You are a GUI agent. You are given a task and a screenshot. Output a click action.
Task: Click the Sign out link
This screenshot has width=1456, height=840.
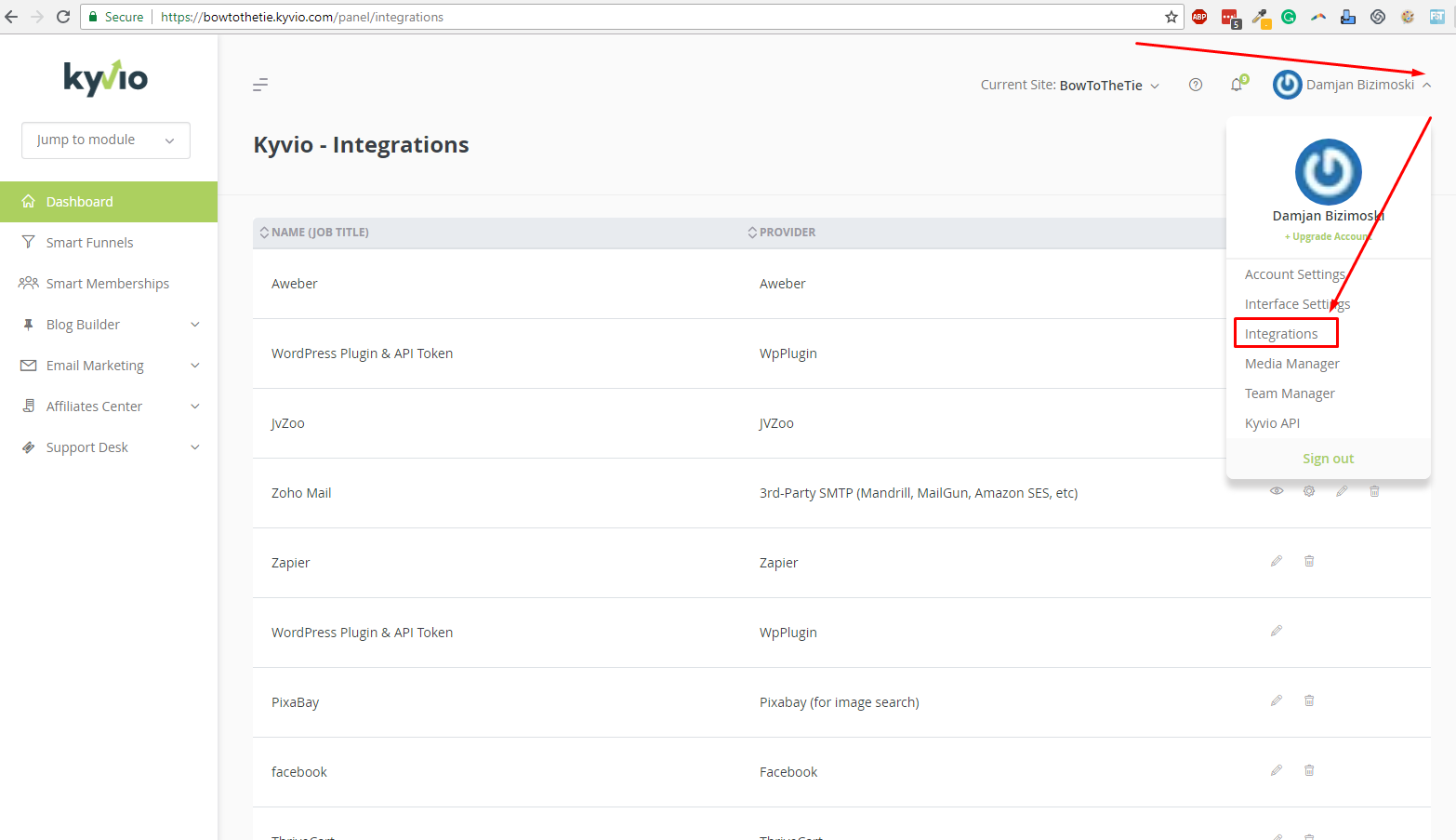1328,459
